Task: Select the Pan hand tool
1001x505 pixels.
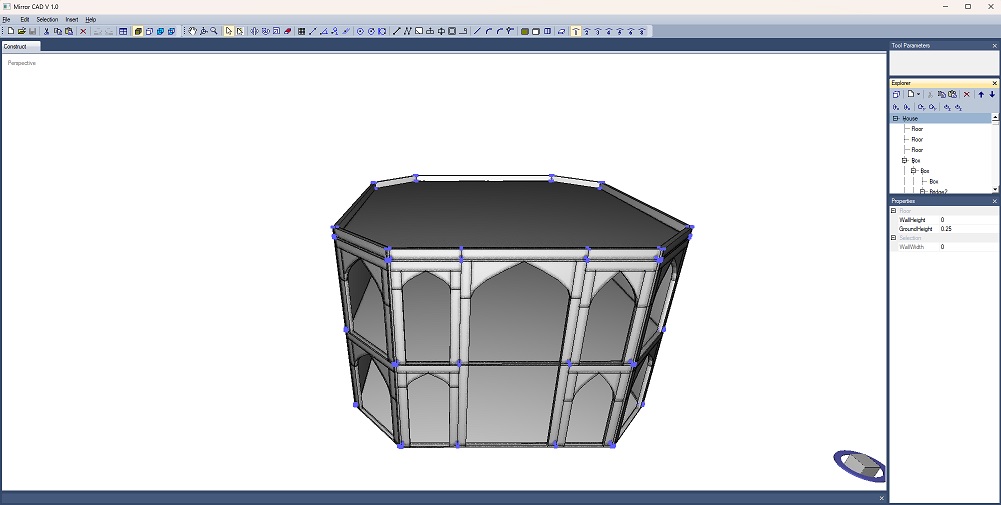Action: click(x=193, y=31)
